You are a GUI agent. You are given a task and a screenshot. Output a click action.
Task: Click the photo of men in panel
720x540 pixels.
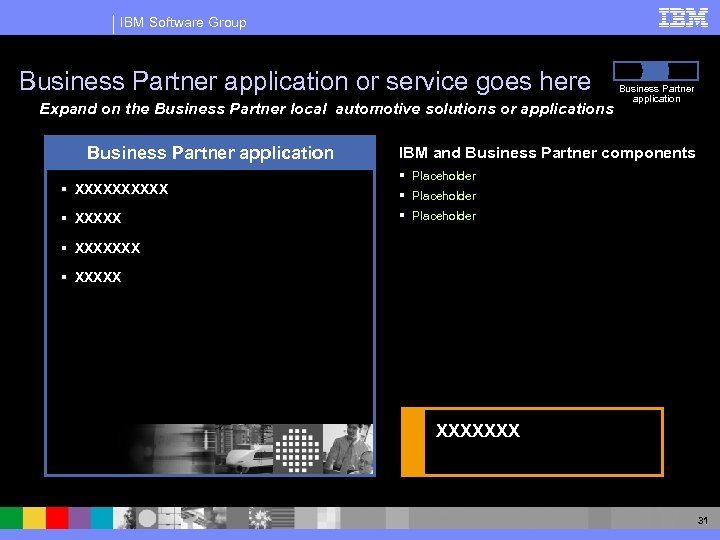(348, 449)
